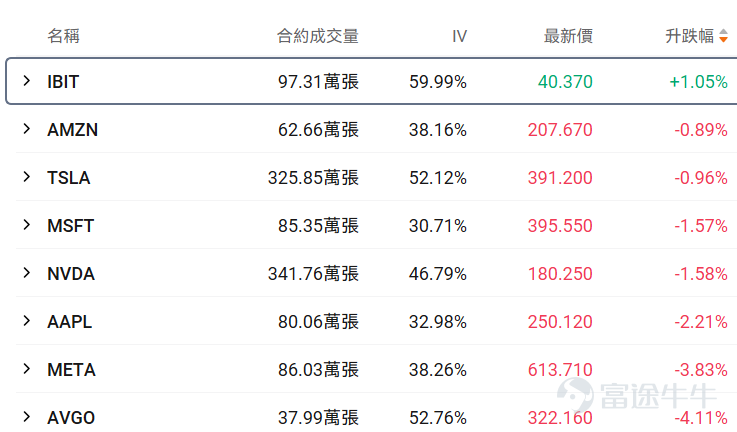
Task: Click AMZN IV value 38.16%
Action: [x=438, y=130]
